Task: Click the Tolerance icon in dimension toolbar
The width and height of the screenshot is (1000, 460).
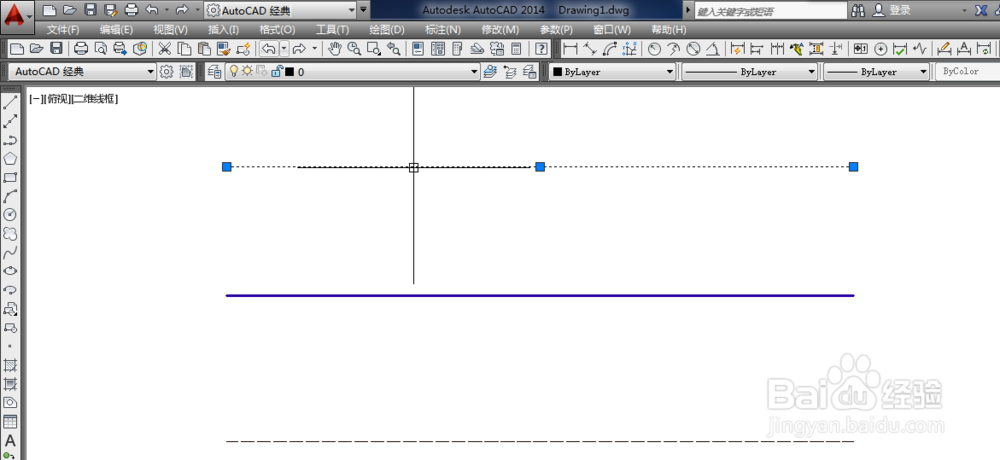Action: point(861,48)
